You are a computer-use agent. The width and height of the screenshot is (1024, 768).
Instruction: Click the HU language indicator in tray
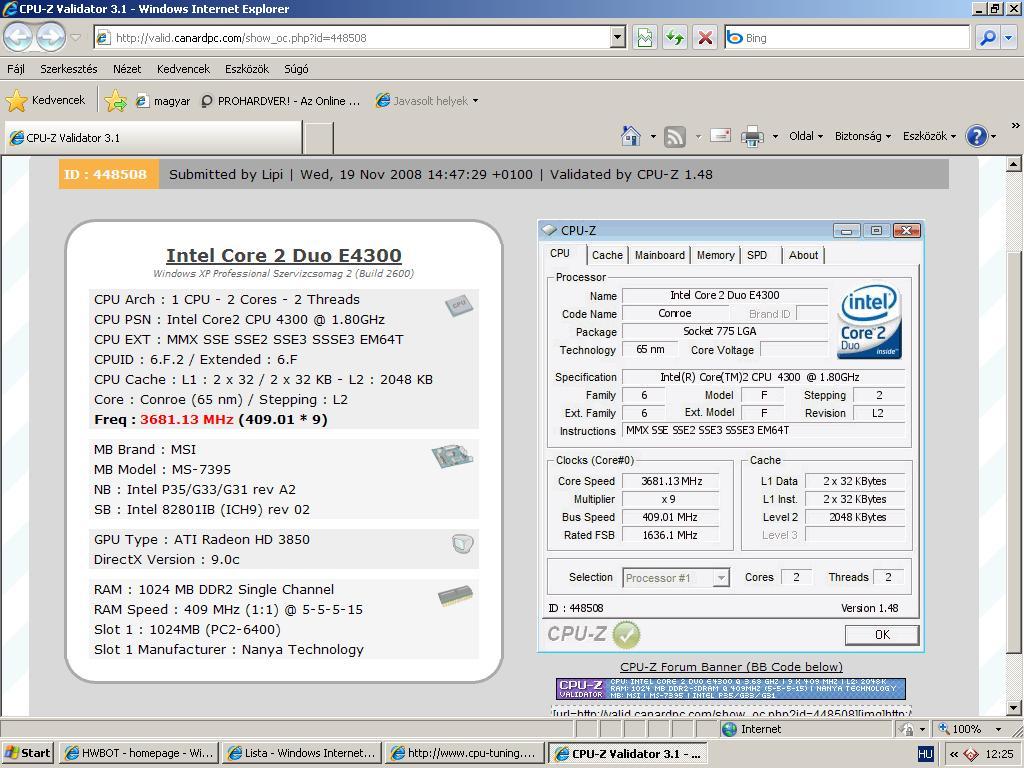pyautogui.click(x=925, y=754)
